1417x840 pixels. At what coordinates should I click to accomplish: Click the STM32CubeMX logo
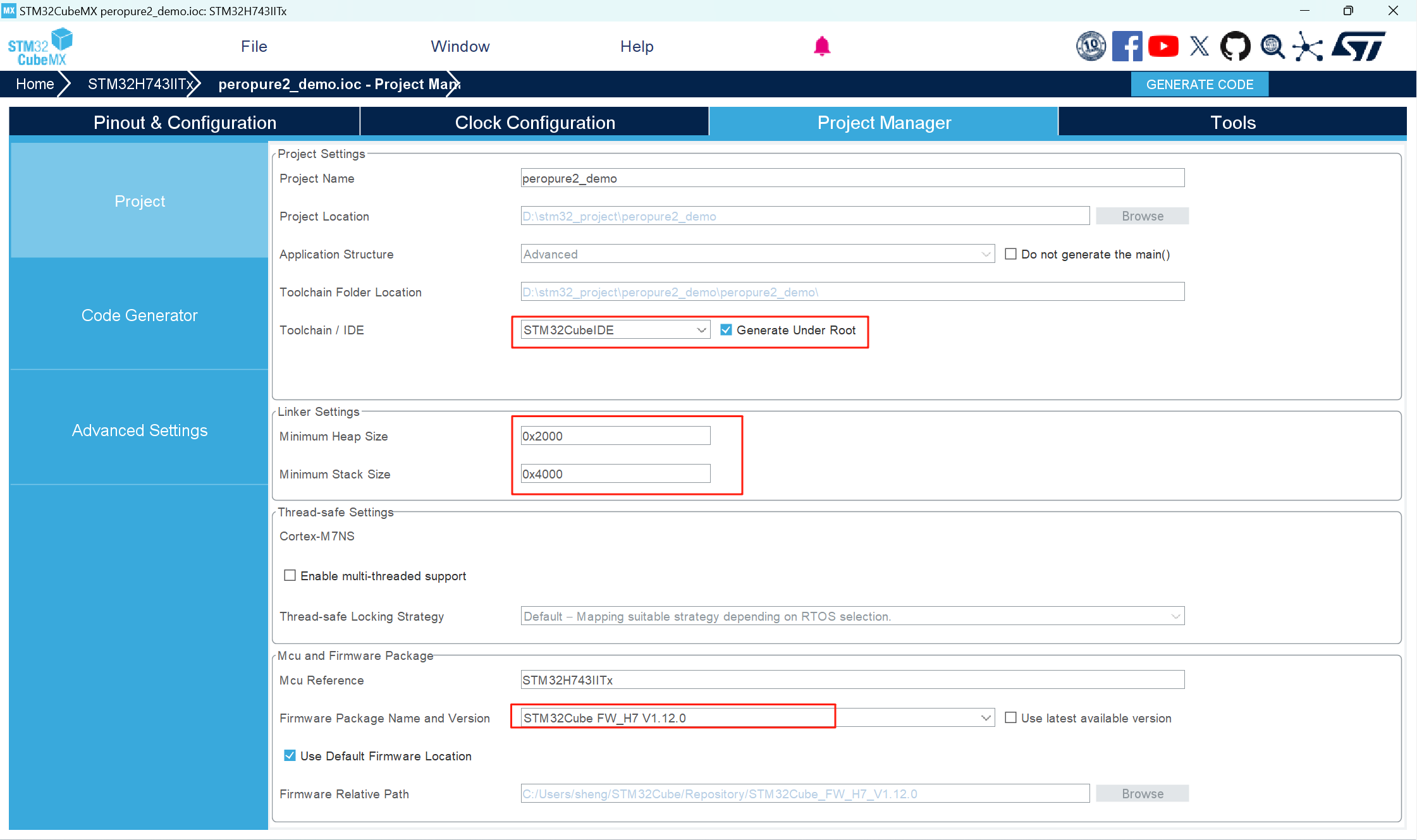40,47
